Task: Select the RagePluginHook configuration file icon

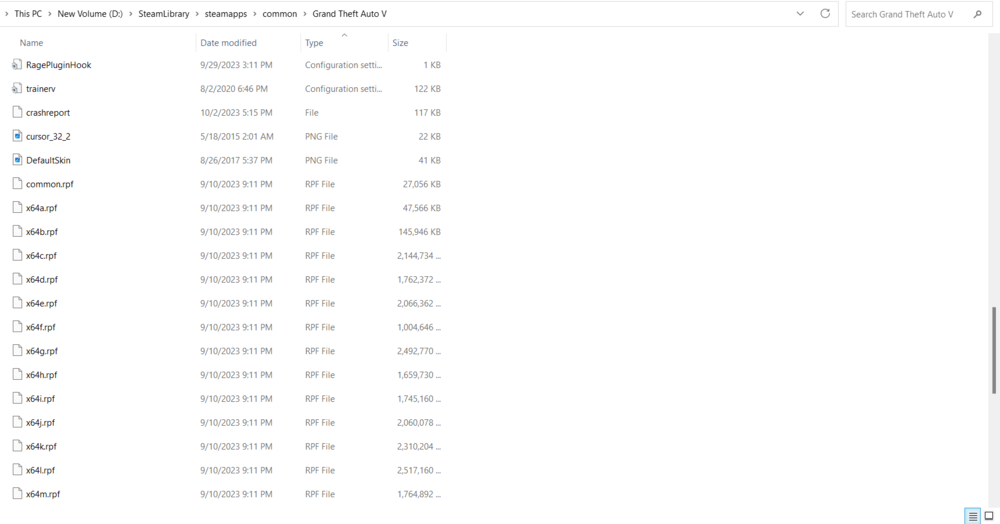Action: [x=17, y=64]
